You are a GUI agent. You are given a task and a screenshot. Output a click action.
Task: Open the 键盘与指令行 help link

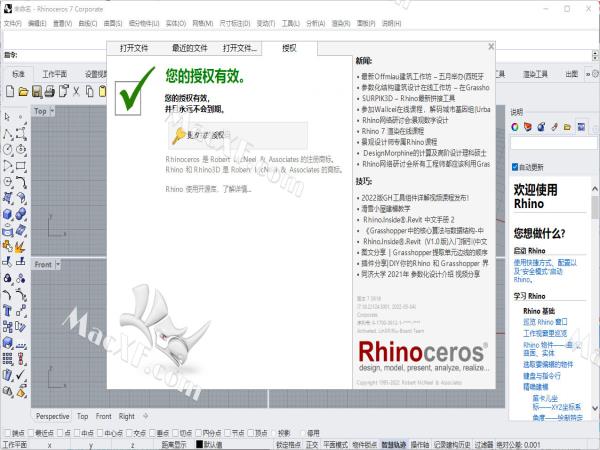[x=542, y=376]
